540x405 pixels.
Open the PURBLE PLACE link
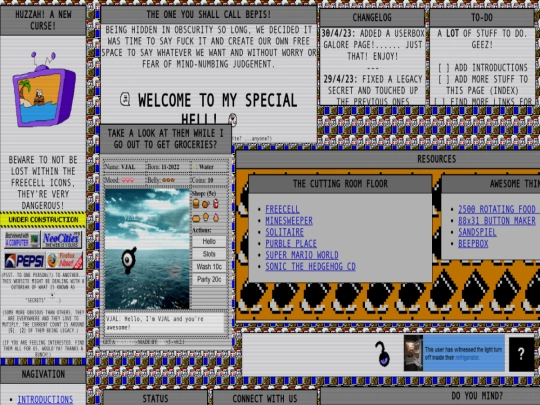tap(291, 243)
